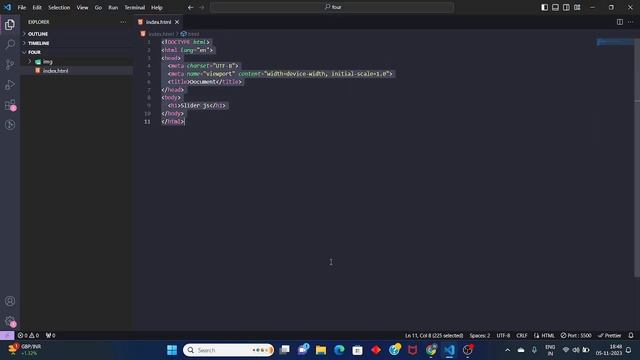Click the minimap code preview

point(616,42)
